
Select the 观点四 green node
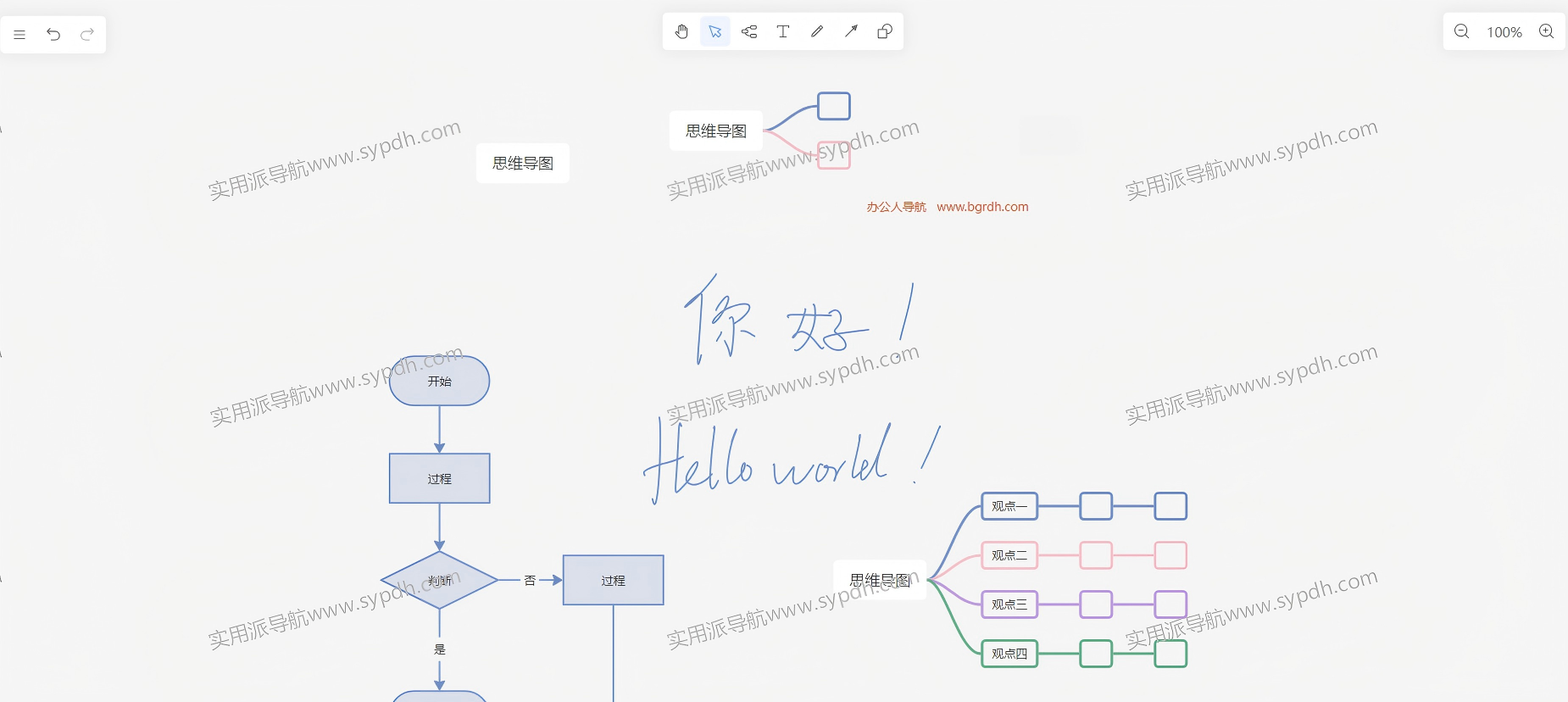point(1009,654)
